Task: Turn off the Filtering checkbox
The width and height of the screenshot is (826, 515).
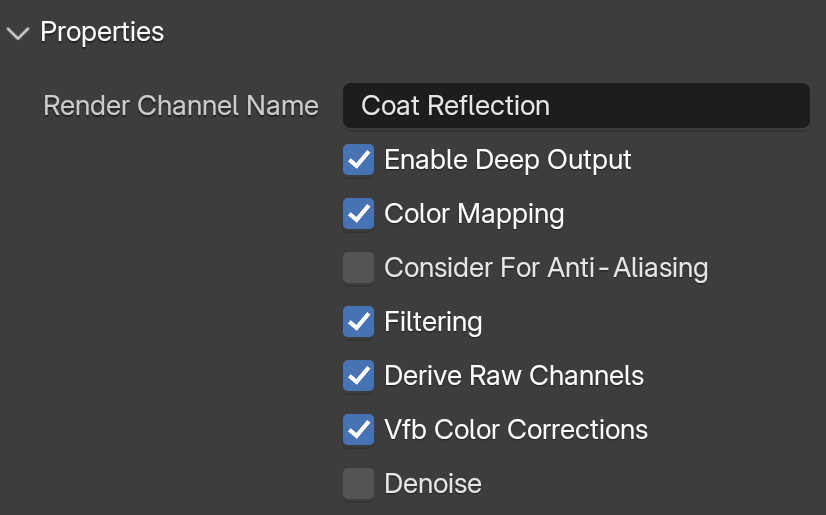Action: point(358,321)
